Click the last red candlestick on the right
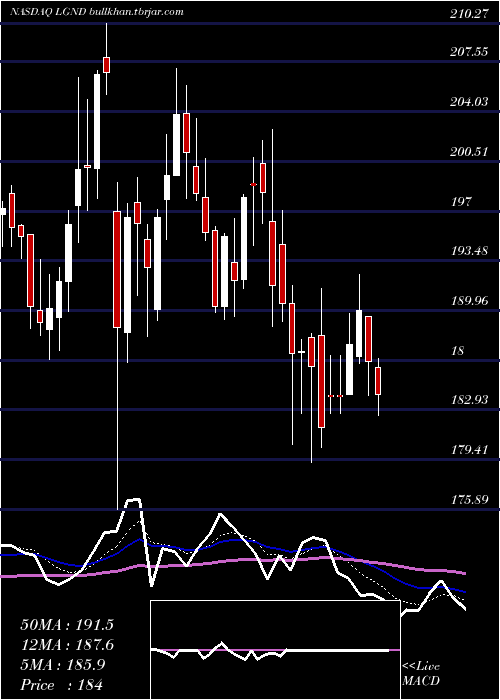Screen dimensions: 500x700 [x=378, y=381]
